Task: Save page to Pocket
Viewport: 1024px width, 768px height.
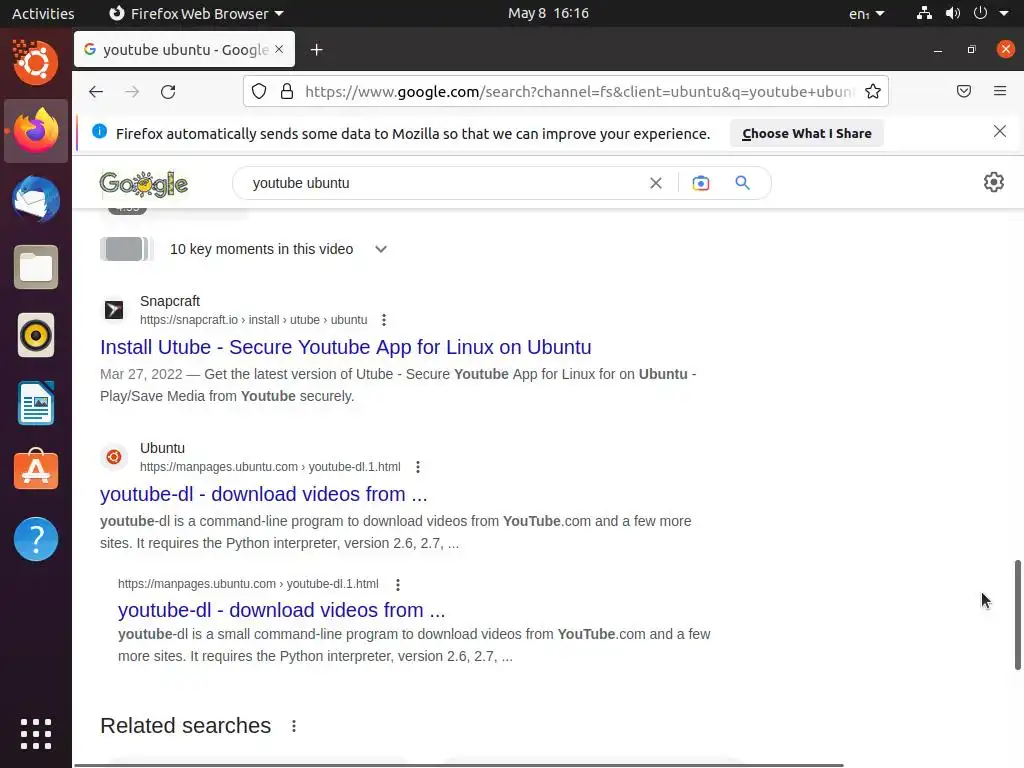Action: tap(964, 91)
